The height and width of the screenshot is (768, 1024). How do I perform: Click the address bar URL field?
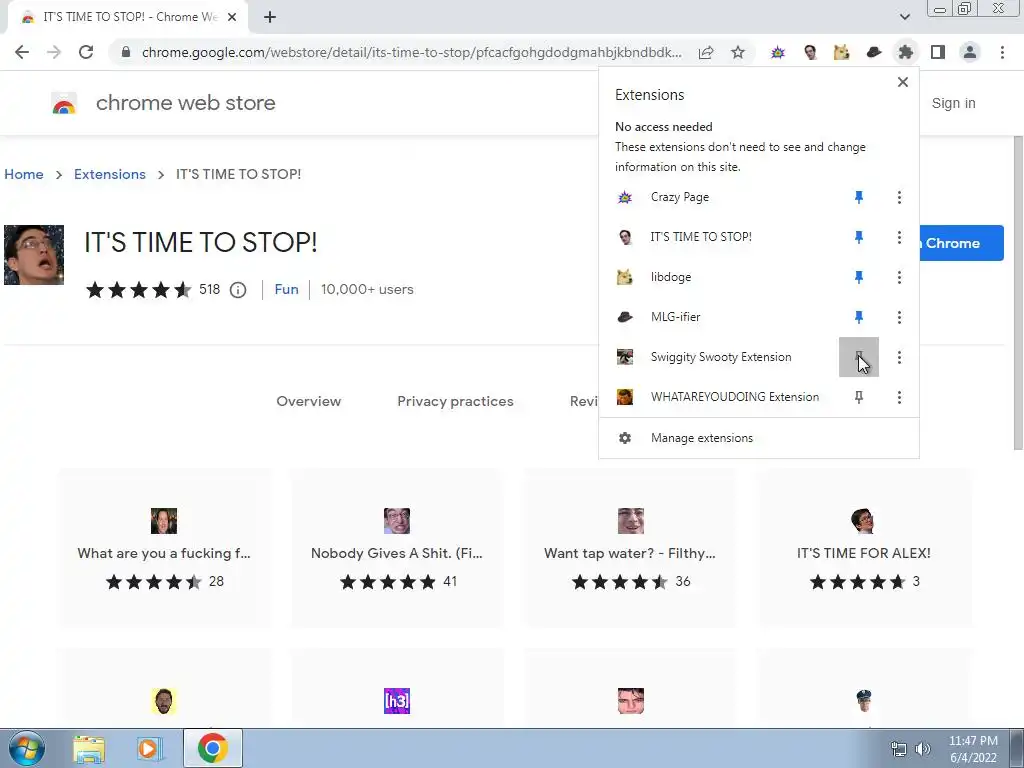[x=411, y=52]
